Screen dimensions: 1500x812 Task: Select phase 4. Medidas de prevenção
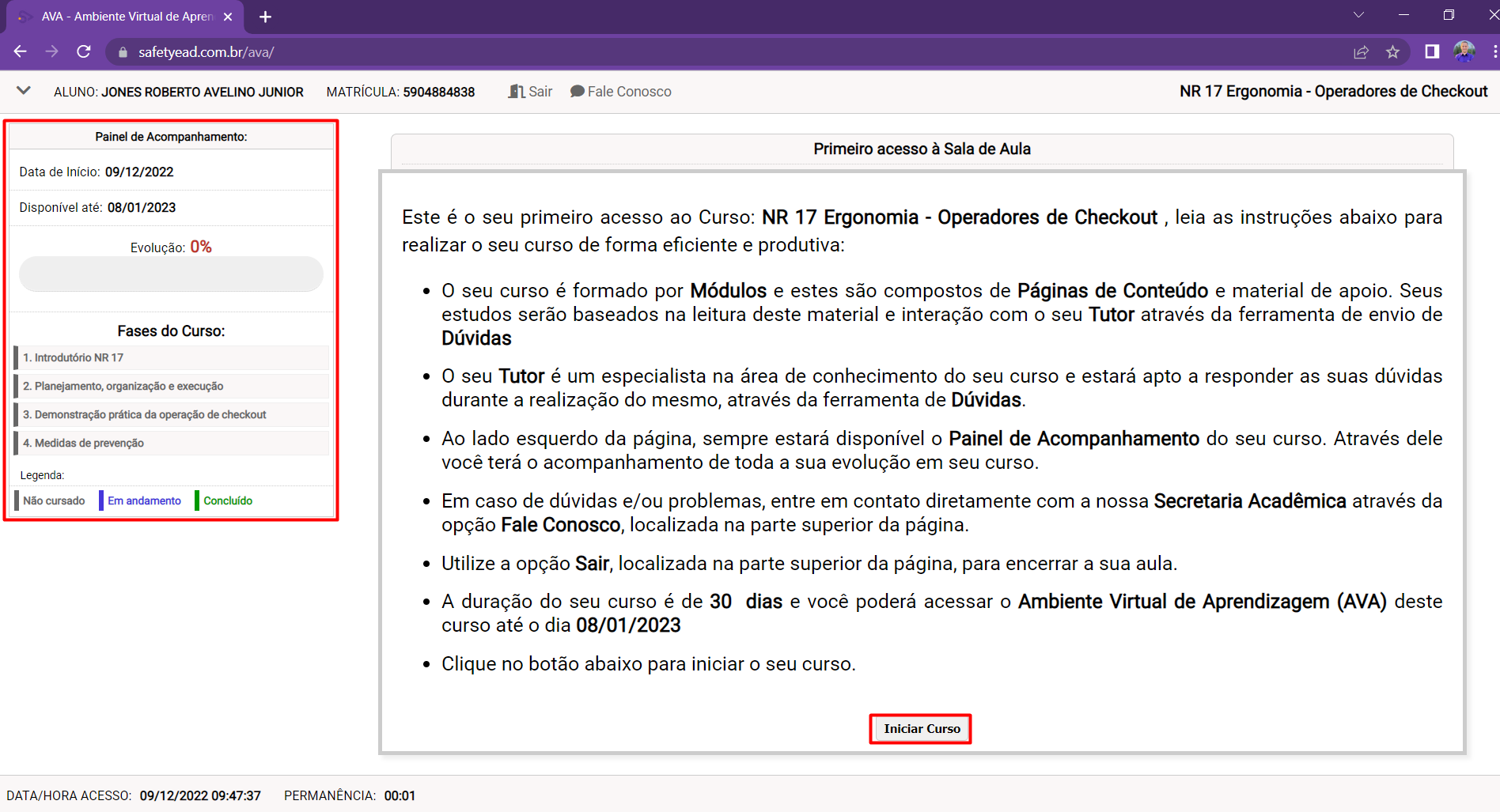click(171, 443)
